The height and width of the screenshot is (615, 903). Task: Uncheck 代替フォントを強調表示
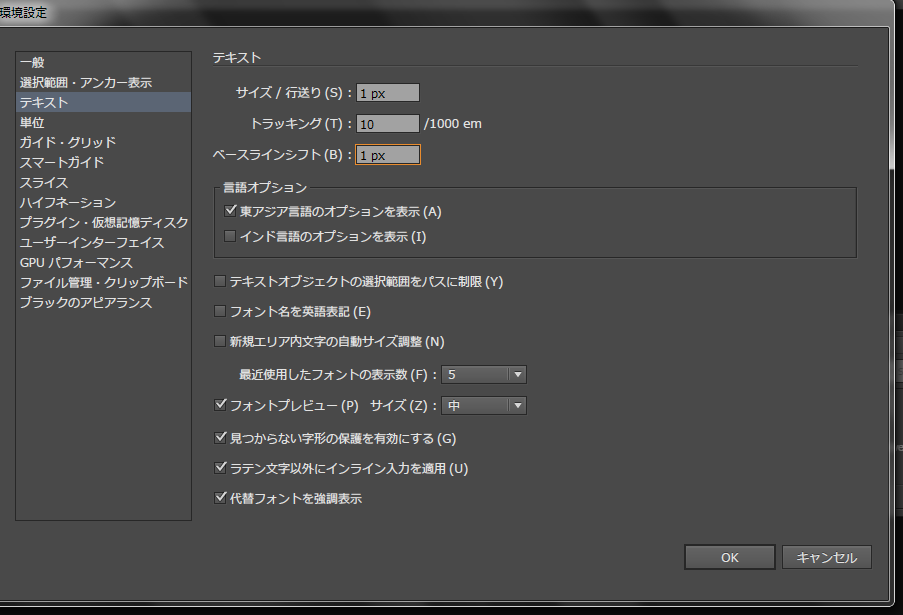pos(220,498)
